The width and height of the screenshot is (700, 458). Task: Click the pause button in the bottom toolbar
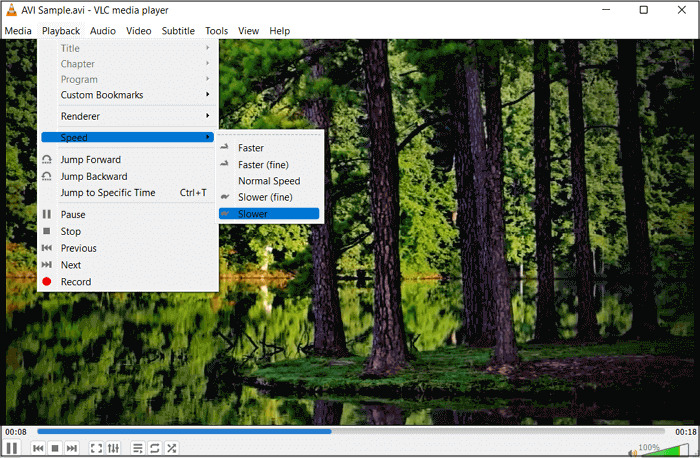pos(12,448)
